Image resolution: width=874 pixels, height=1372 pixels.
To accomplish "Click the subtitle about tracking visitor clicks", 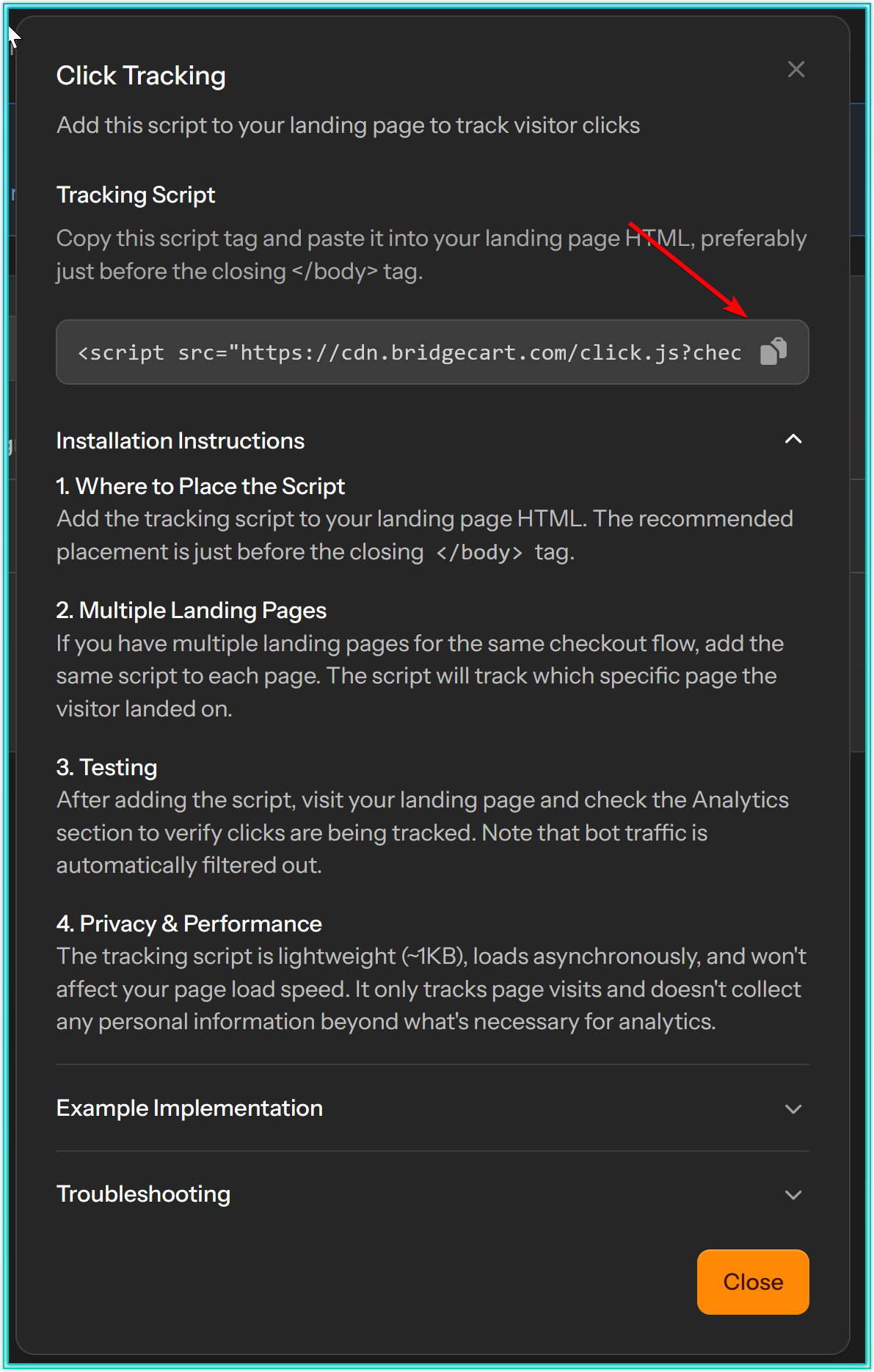I will (x=348, y=125).
